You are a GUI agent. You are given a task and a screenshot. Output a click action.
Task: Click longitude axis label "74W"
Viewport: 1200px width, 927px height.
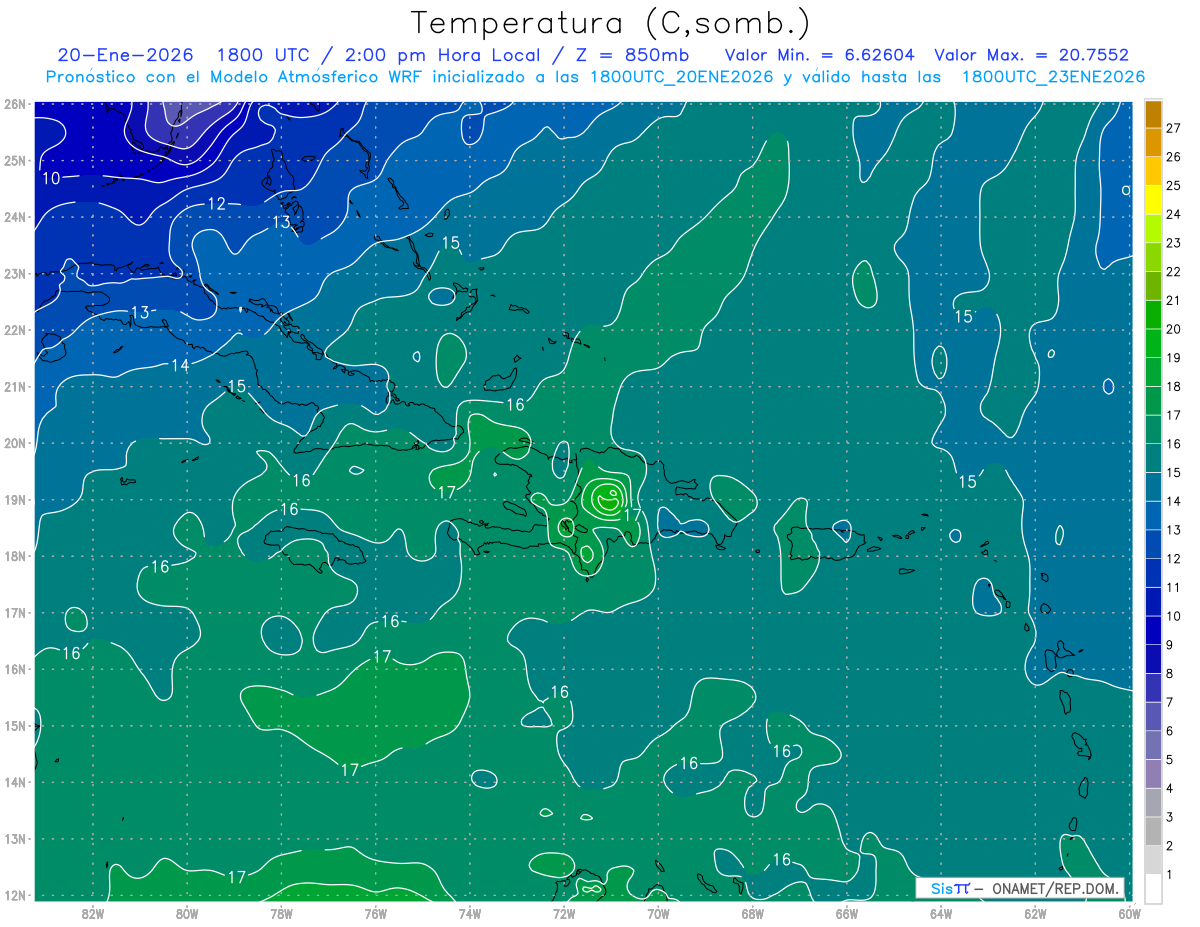coord(470,913)
